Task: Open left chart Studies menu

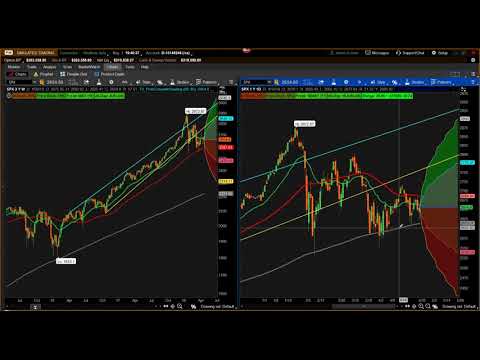Action: [x=180, y=82]
